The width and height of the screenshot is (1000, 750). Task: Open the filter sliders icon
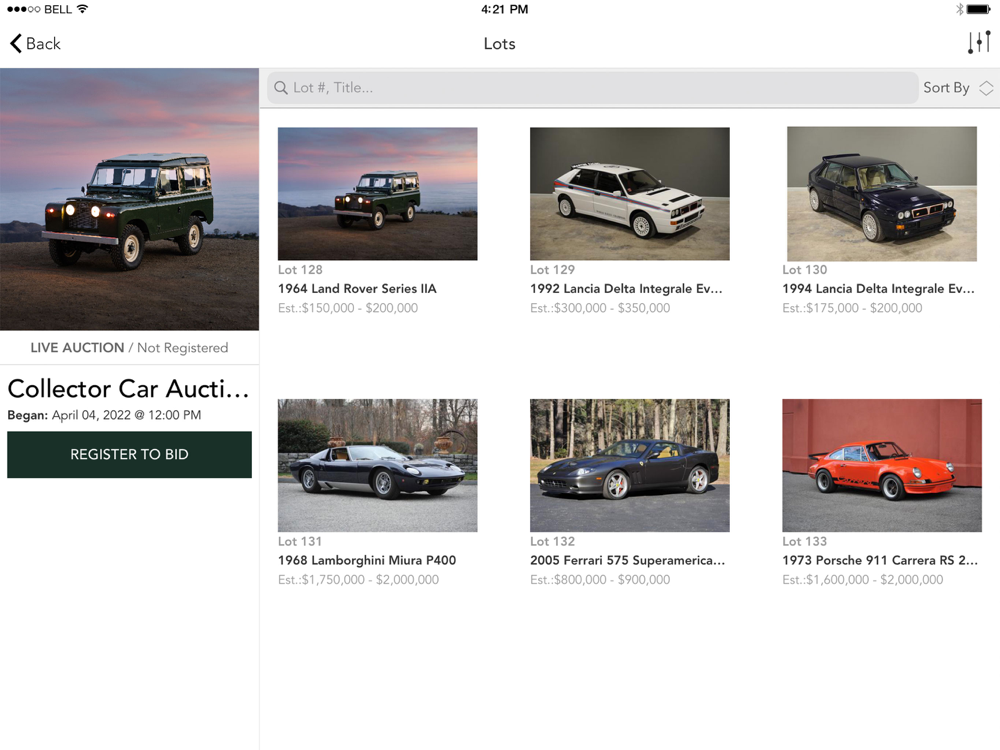[979, 43]
